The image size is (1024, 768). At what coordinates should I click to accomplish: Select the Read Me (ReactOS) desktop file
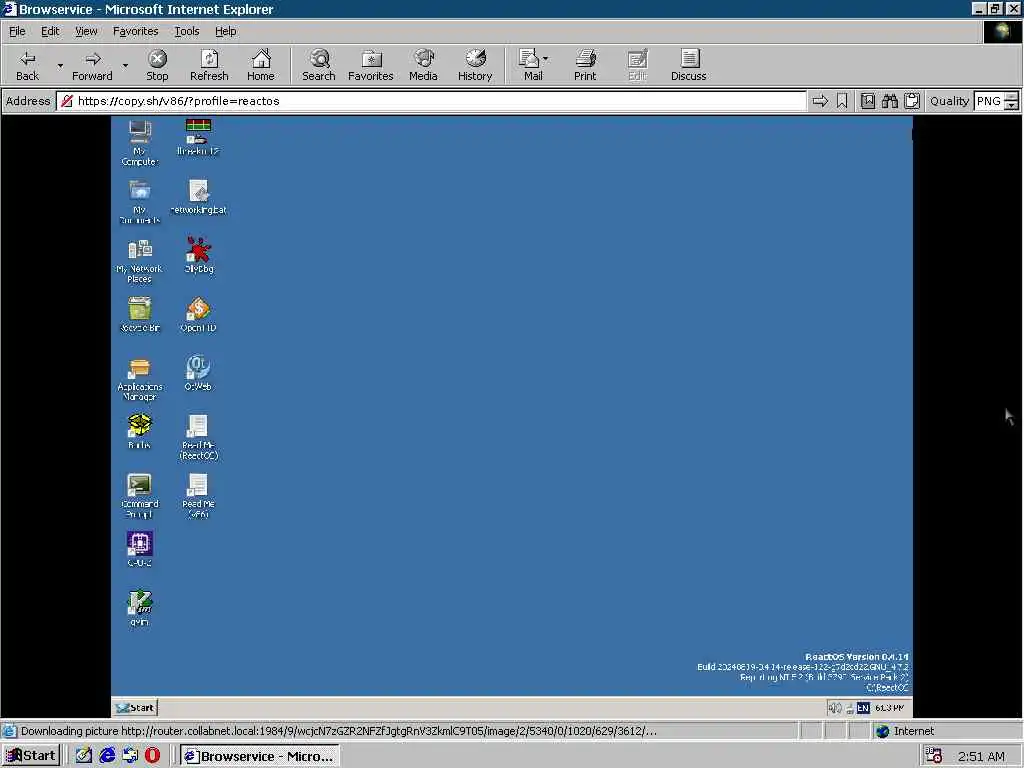pyautogui.click(x=198, y=437)
